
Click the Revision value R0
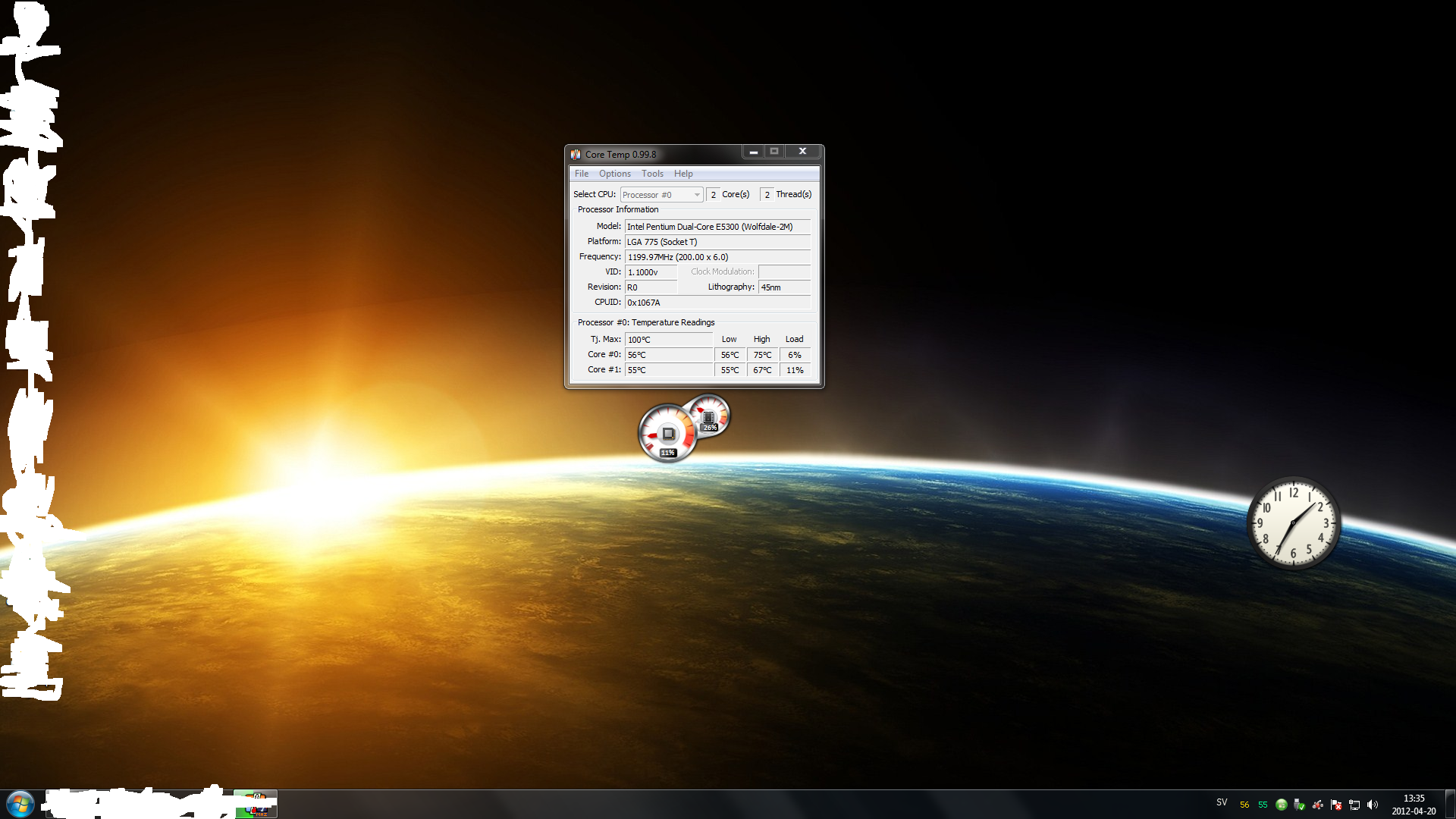point(651,287)
